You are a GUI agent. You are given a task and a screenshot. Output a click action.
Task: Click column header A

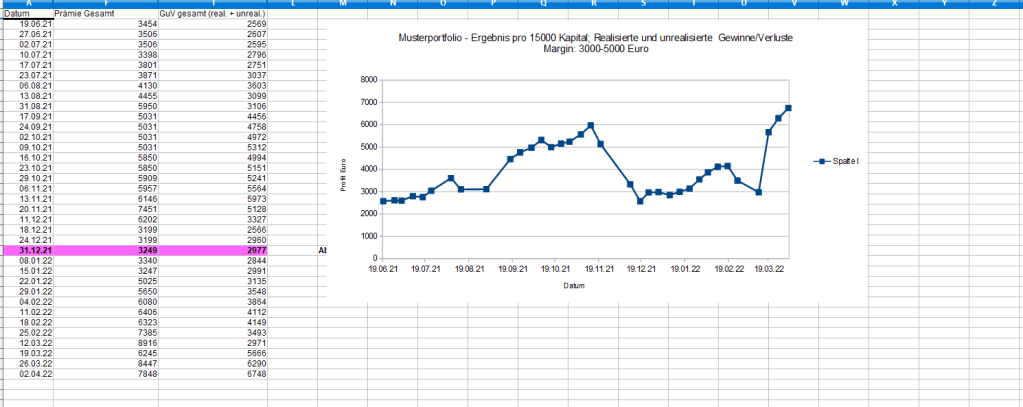pyautogui.click(x=27, y=4)
